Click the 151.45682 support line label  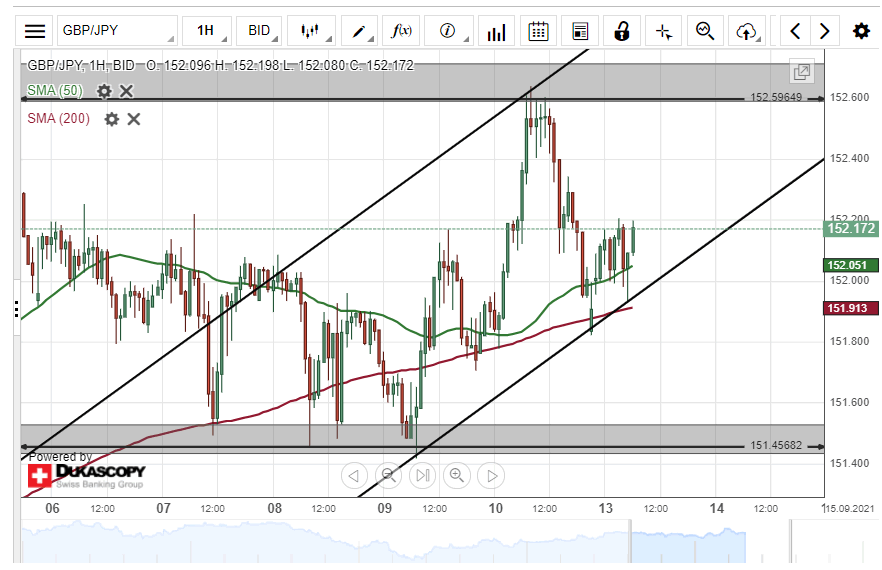(x=776, y=445)
